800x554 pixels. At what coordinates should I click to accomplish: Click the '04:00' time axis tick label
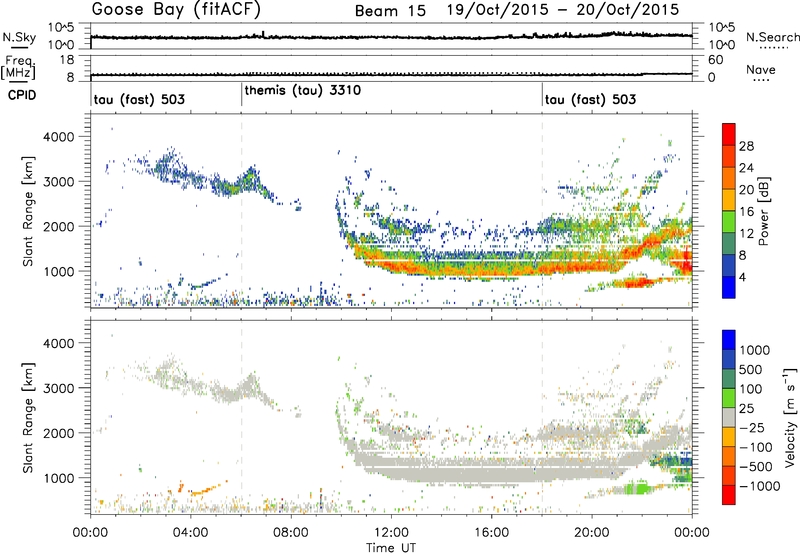point(191,533)
